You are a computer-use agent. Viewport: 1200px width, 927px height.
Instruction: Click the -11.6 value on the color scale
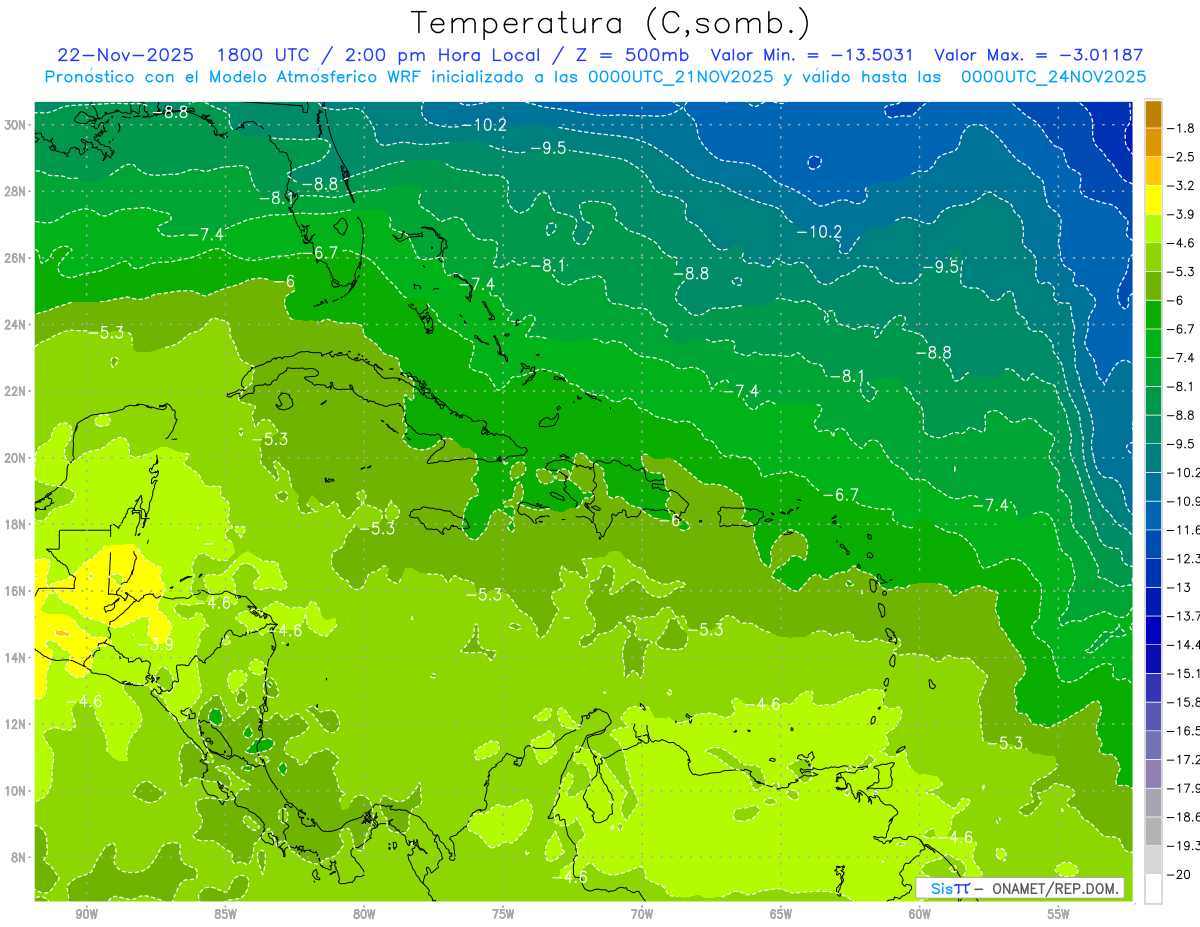pos(1184,530)
